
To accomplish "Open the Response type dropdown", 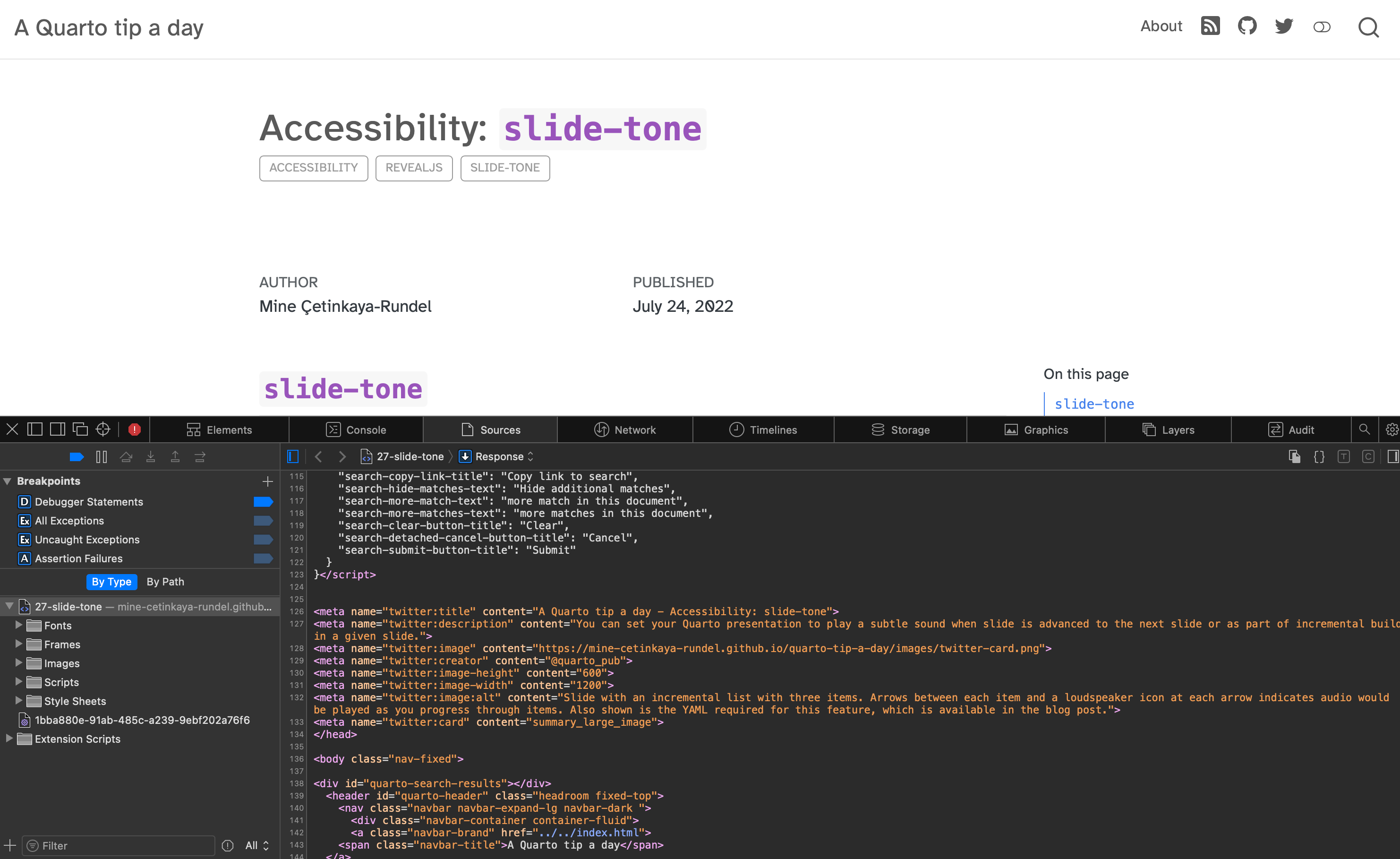I will coord(496,456).
